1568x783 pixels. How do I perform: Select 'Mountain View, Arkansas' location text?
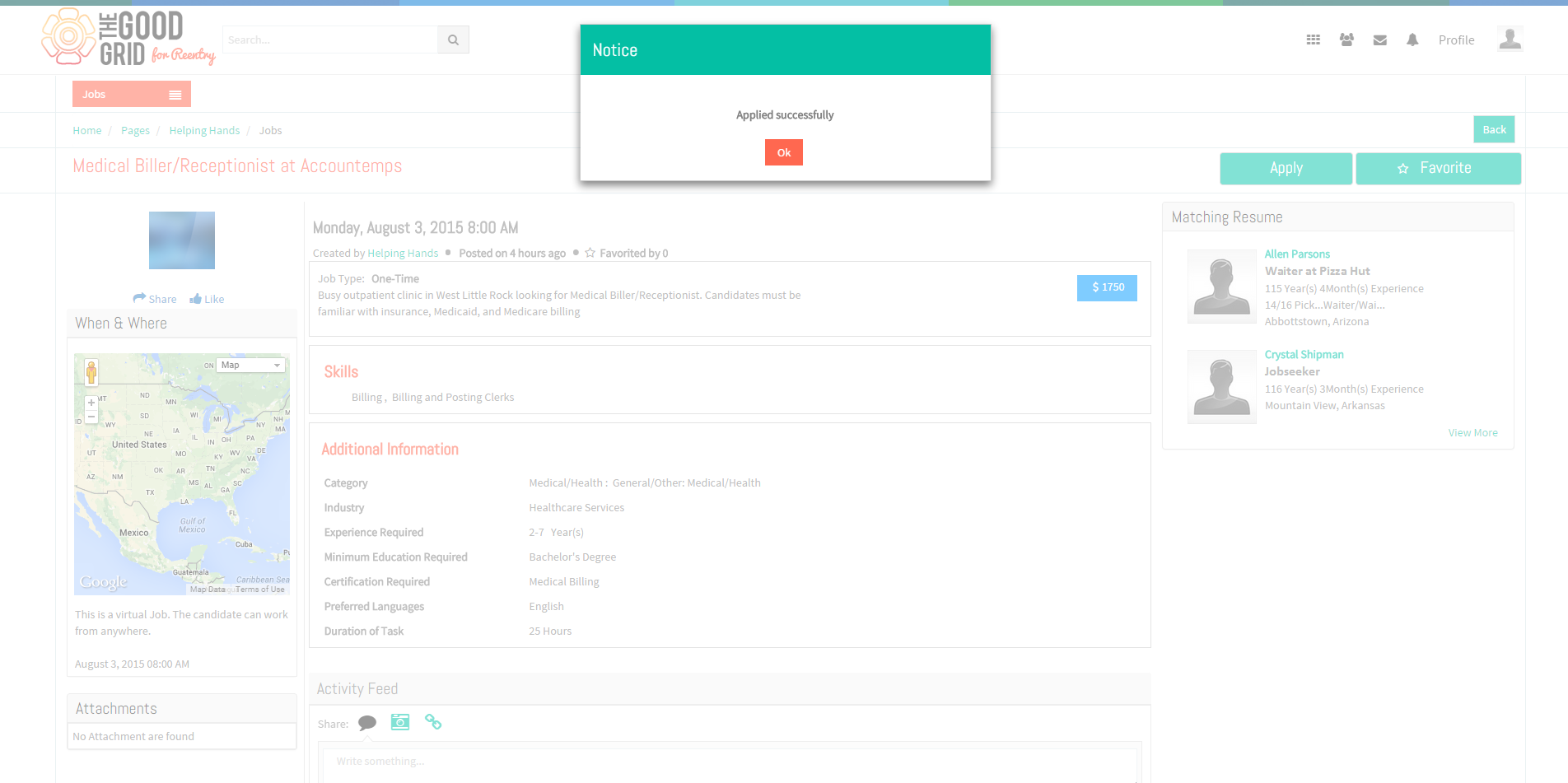click(1325, 405)
